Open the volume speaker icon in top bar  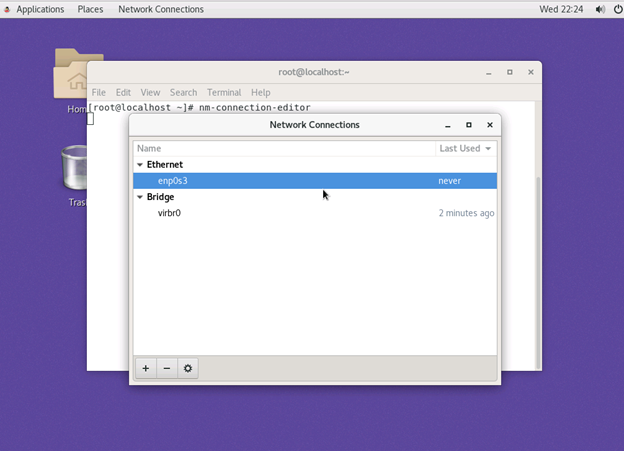click(600, 9)
